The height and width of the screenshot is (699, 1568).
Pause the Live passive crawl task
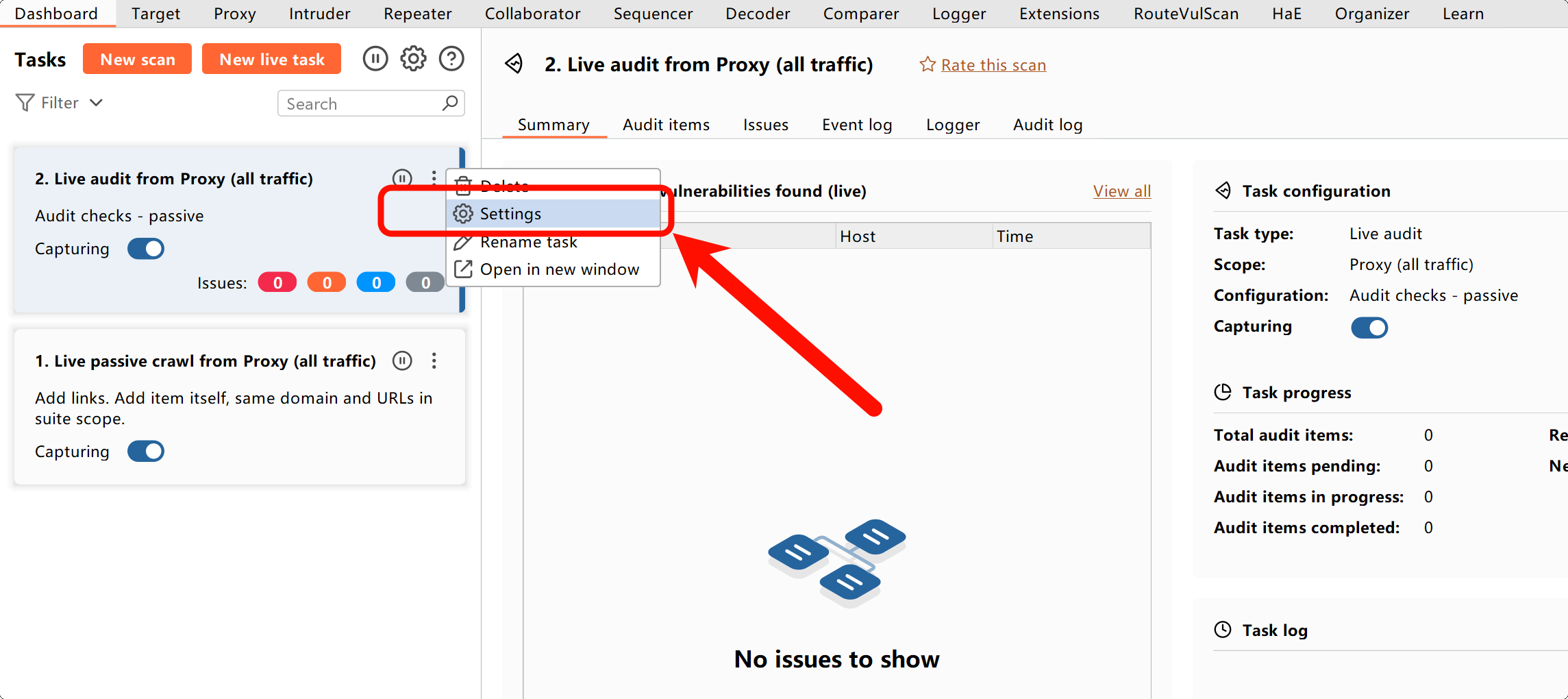click(x=402, y=360)
